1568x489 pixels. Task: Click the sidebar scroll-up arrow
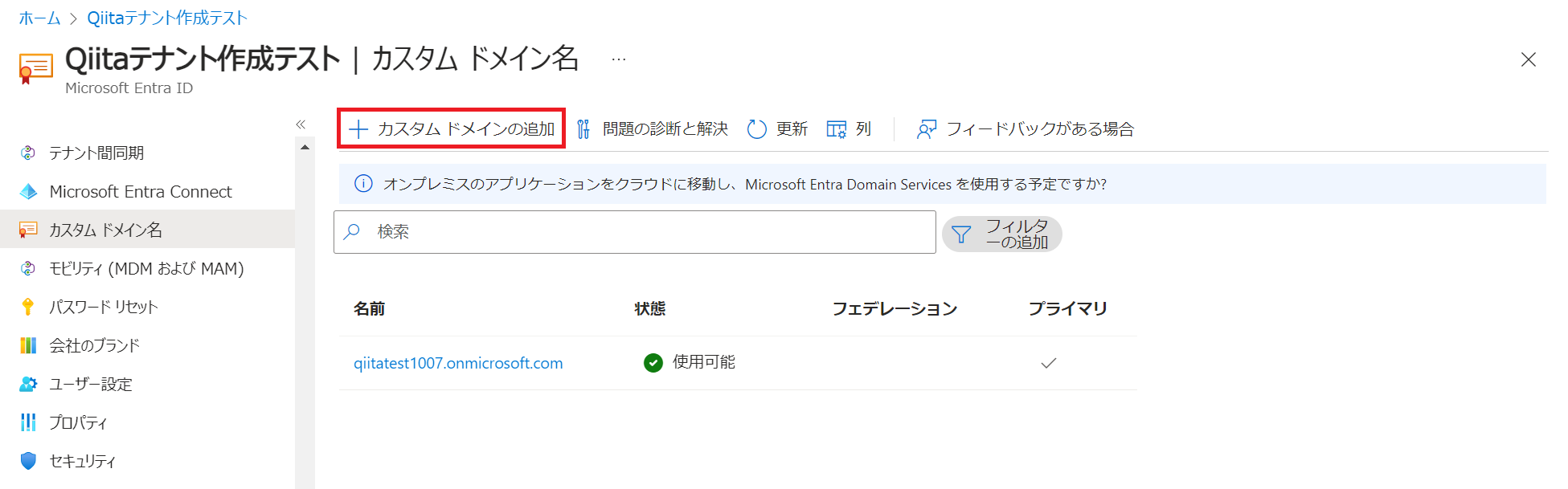click(305, 147)
